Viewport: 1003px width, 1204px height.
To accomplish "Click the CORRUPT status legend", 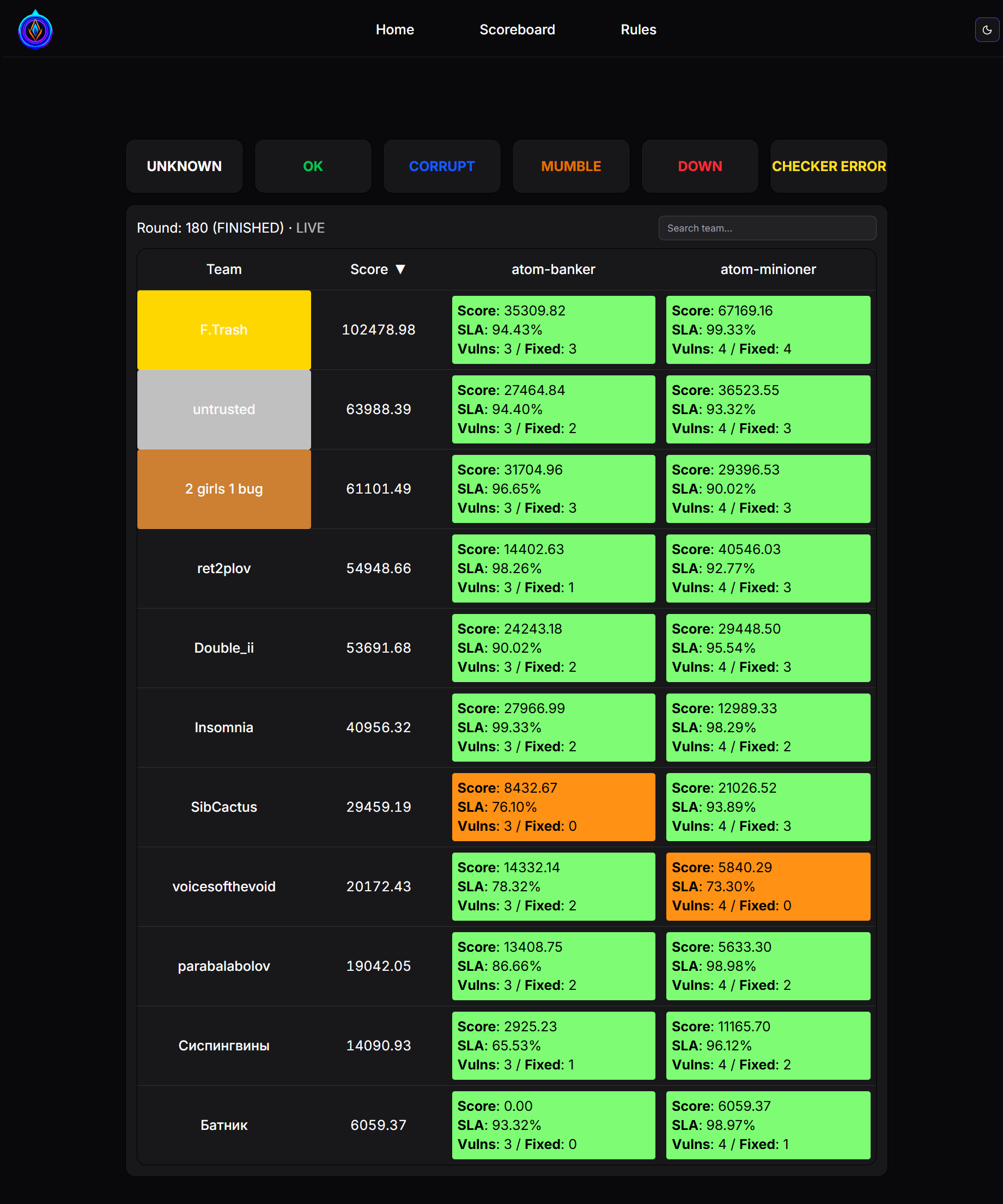I will tap(442, 166).
